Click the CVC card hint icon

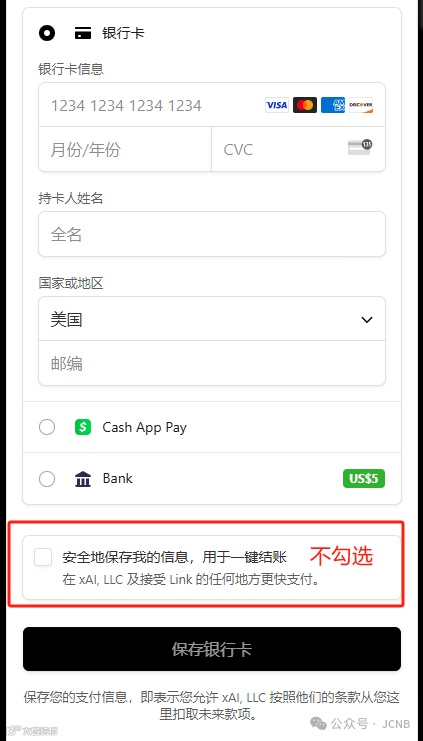pos(360,147)
